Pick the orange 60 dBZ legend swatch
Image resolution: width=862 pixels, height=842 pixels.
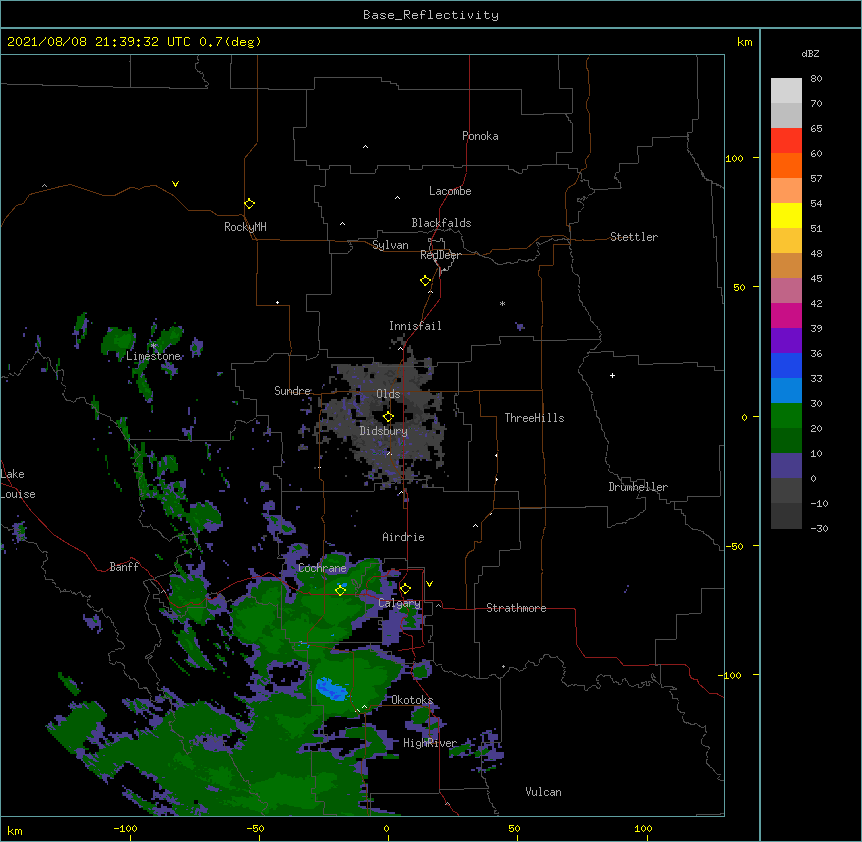click(x=786, y=165)
